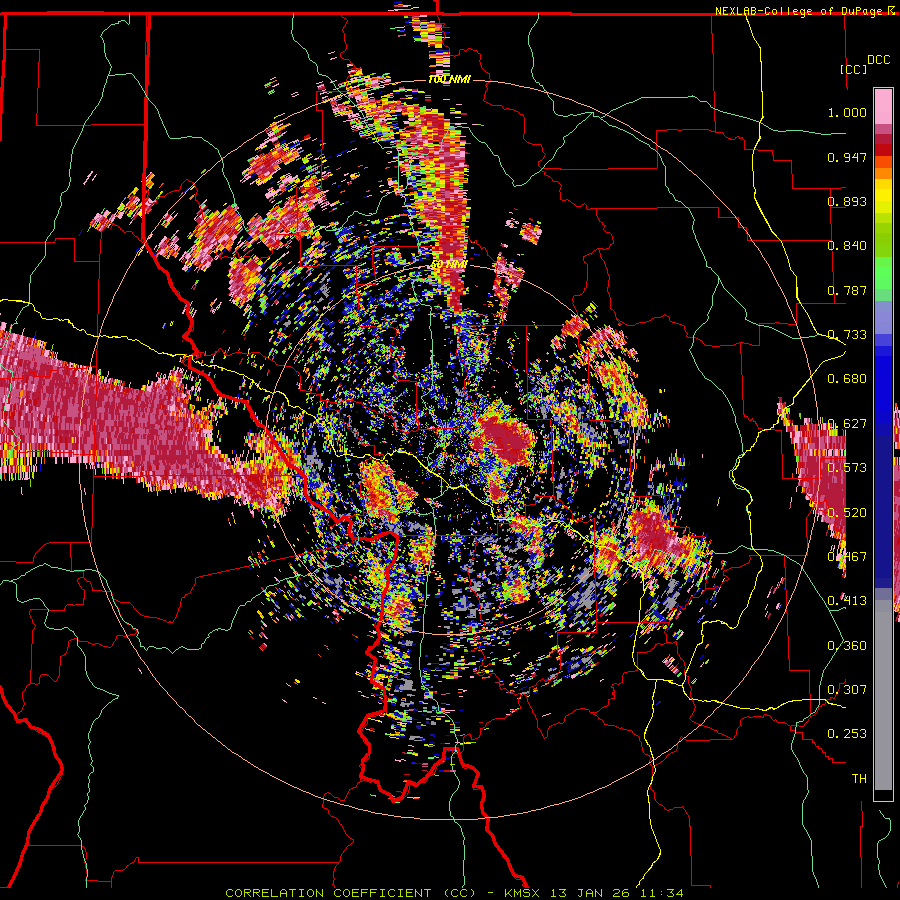Click the 0.787 color scale value
900x900 pixels.
click(847, 290)
